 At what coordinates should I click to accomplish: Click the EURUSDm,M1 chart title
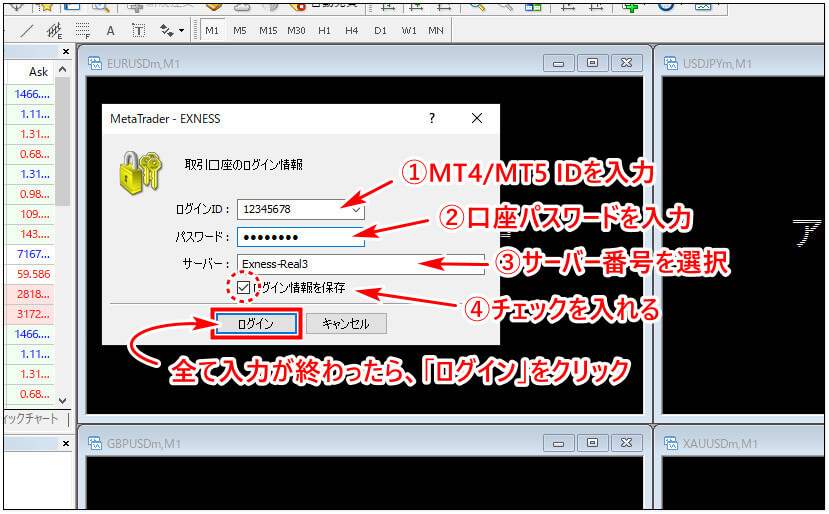(x=143, y=64)
